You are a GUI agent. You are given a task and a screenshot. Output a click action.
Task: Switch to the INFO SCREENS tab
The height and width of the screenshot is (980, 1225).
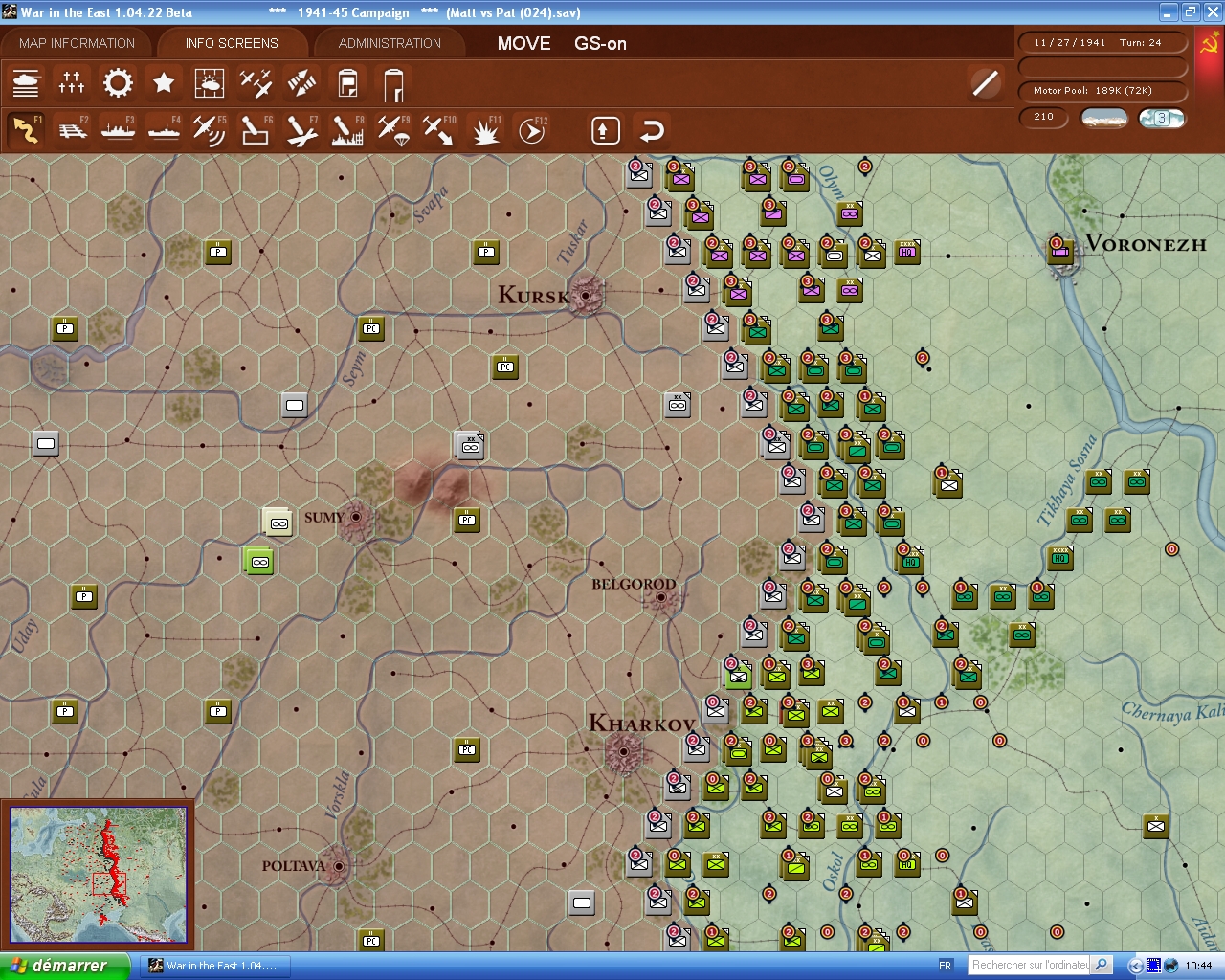(x=232, y=43)
